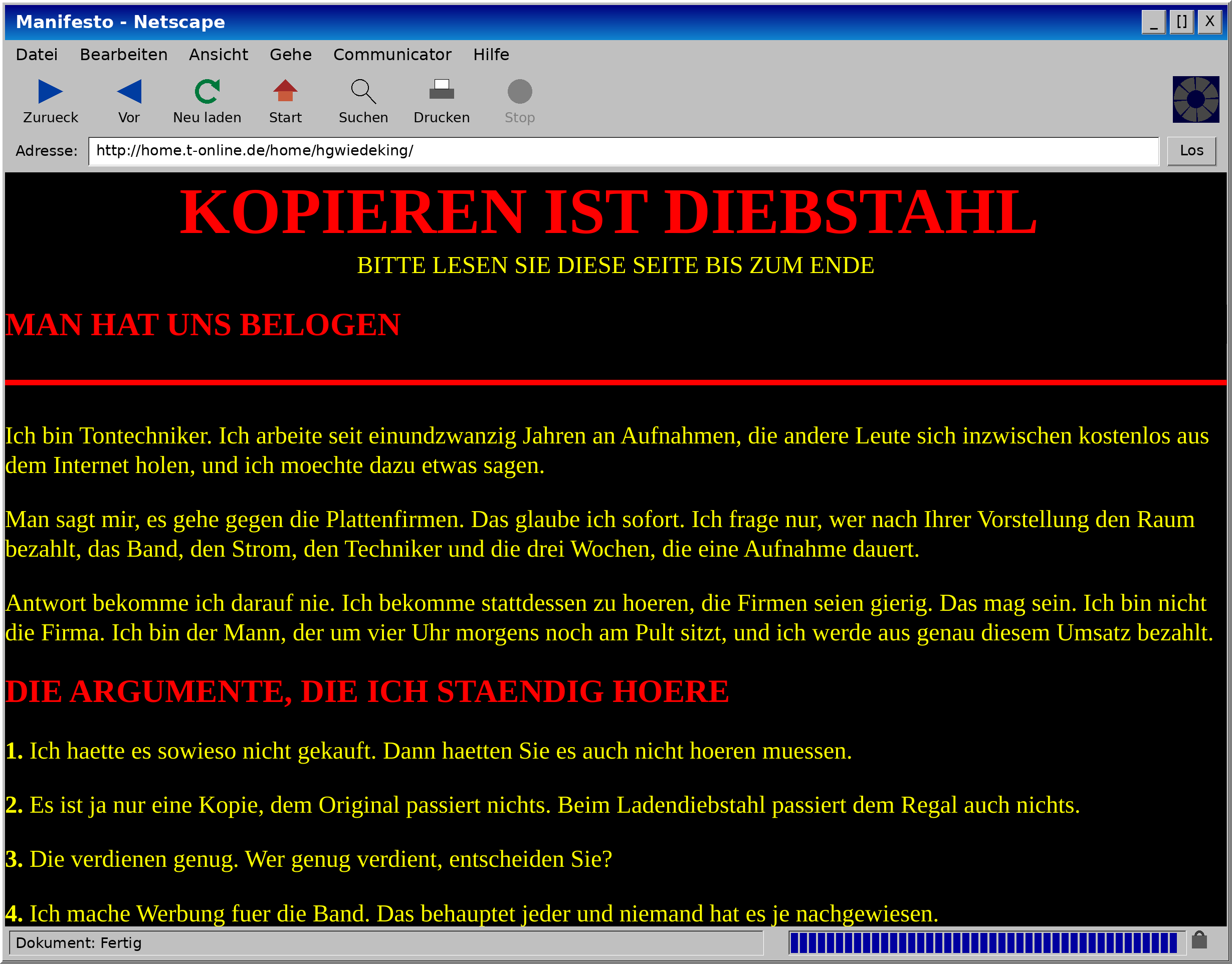Click heading 'DIE ARGUMENTE, DIE ICH STAENDIG HOERE'
The height and width of the screenshot is (964, 1232).
tap(367, 692)
